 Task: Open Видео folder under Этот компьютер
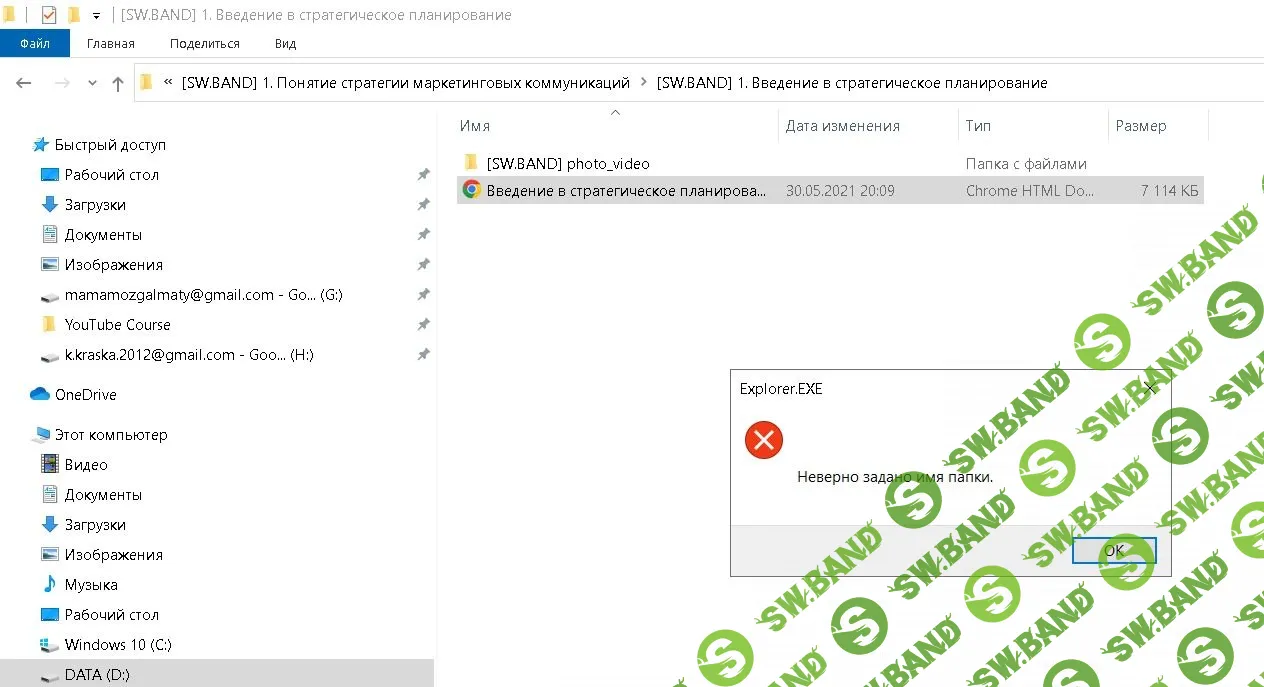tap(86, 465)
